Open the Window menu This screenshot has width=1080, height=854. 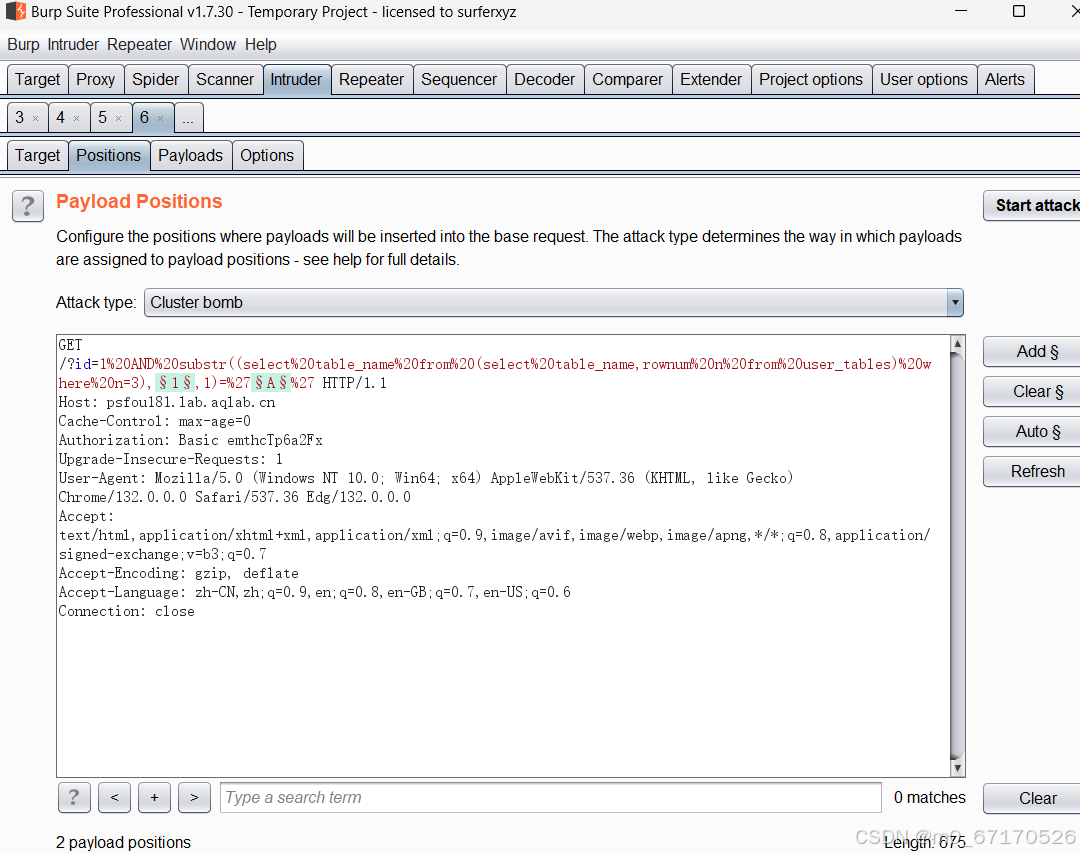[x=208, y=45]
